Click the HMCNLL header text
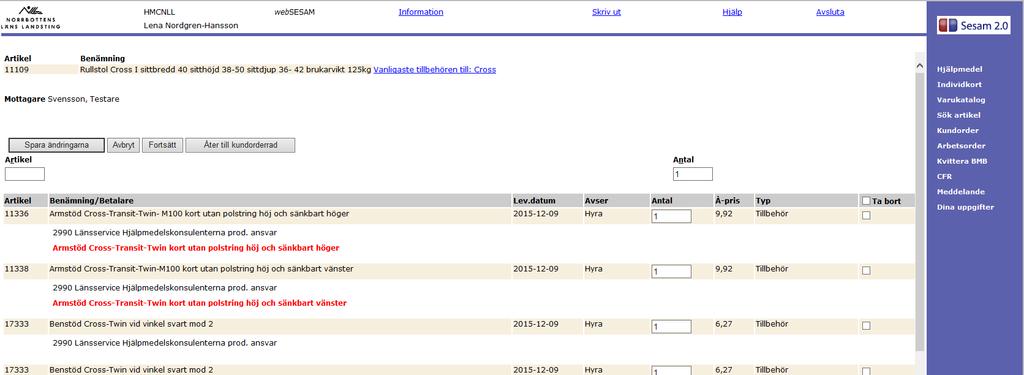1024x375 pixels. pos(159,12)
